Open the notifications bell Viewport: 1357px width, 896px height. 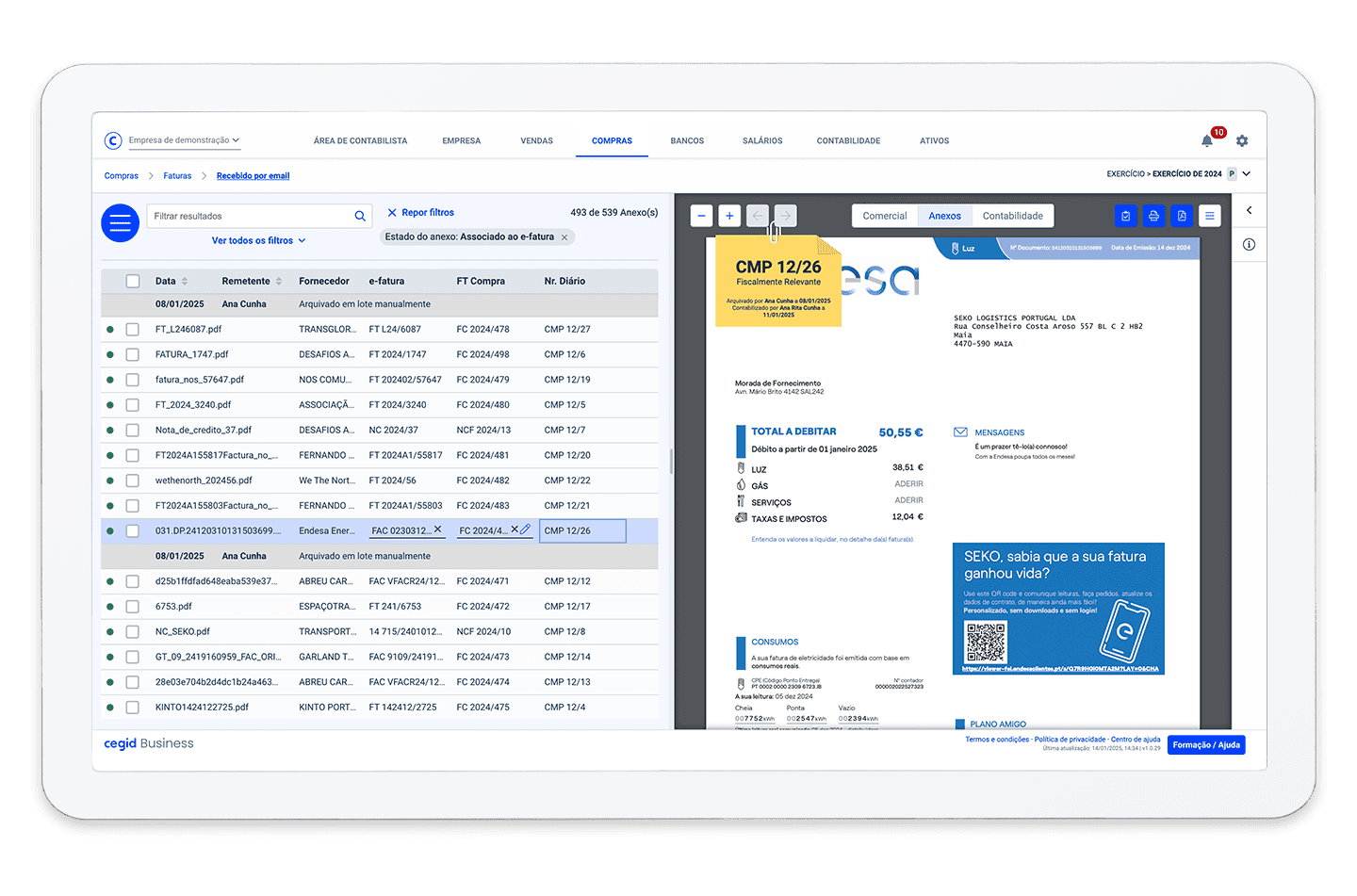[1207, 141]
